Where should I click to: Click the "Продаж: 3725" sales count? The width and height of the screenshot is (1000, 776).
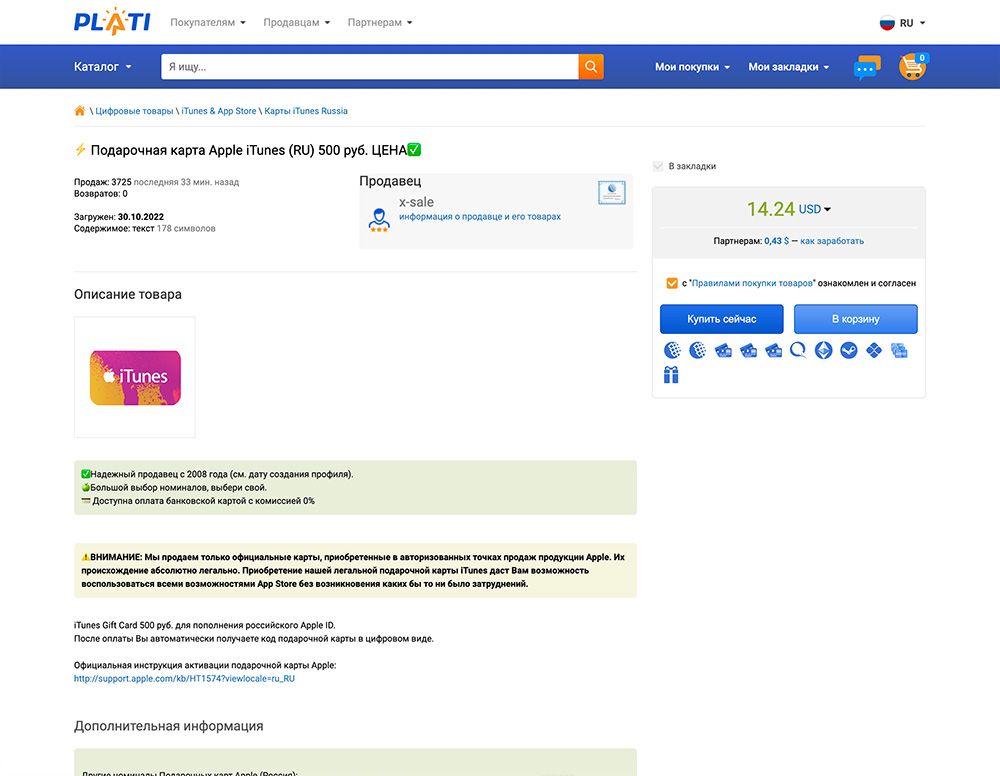coord(103,182)
